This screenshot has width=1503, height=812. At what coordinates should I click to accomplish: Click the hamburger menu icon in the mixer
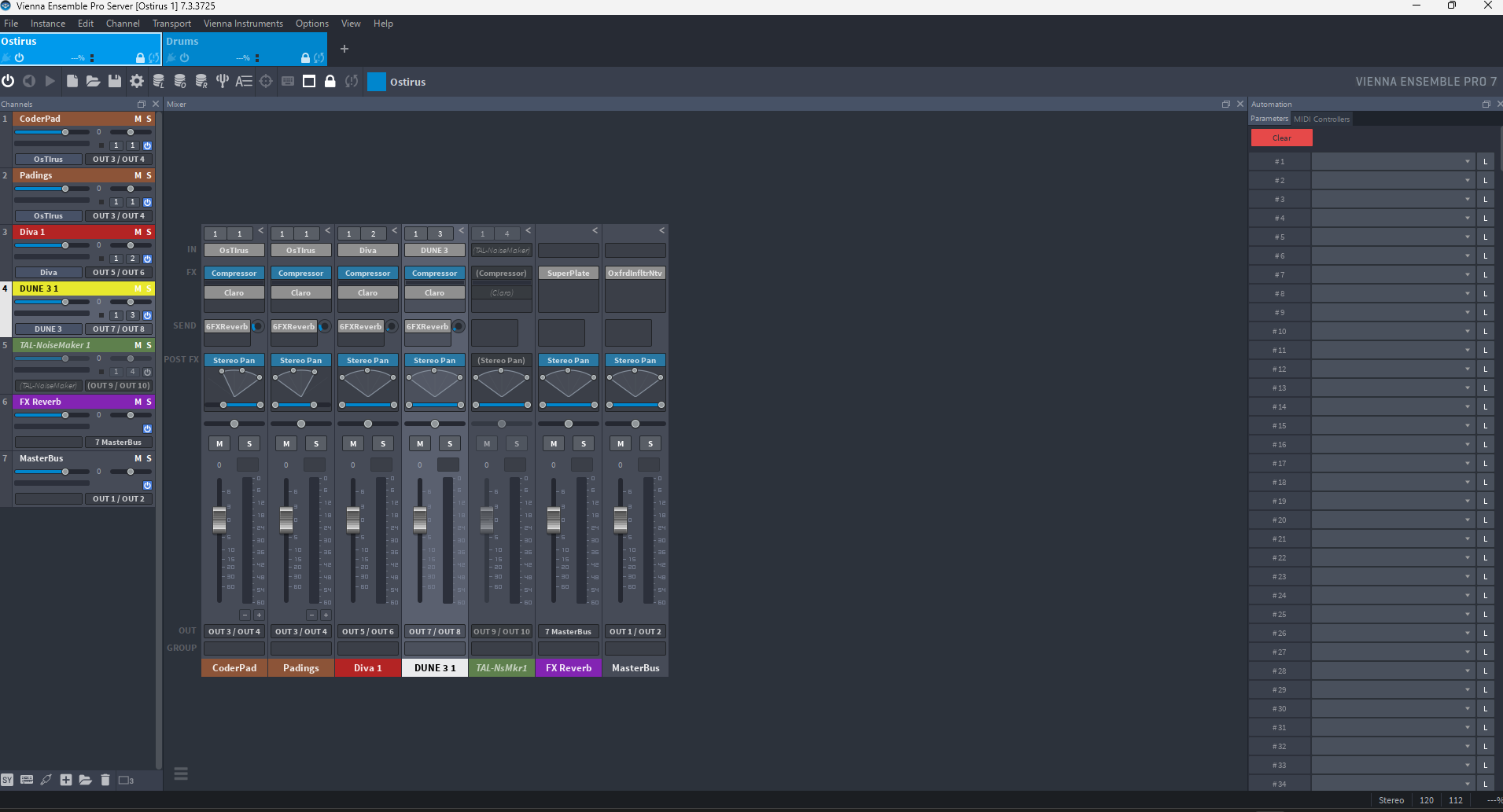[x=181, y=774]
